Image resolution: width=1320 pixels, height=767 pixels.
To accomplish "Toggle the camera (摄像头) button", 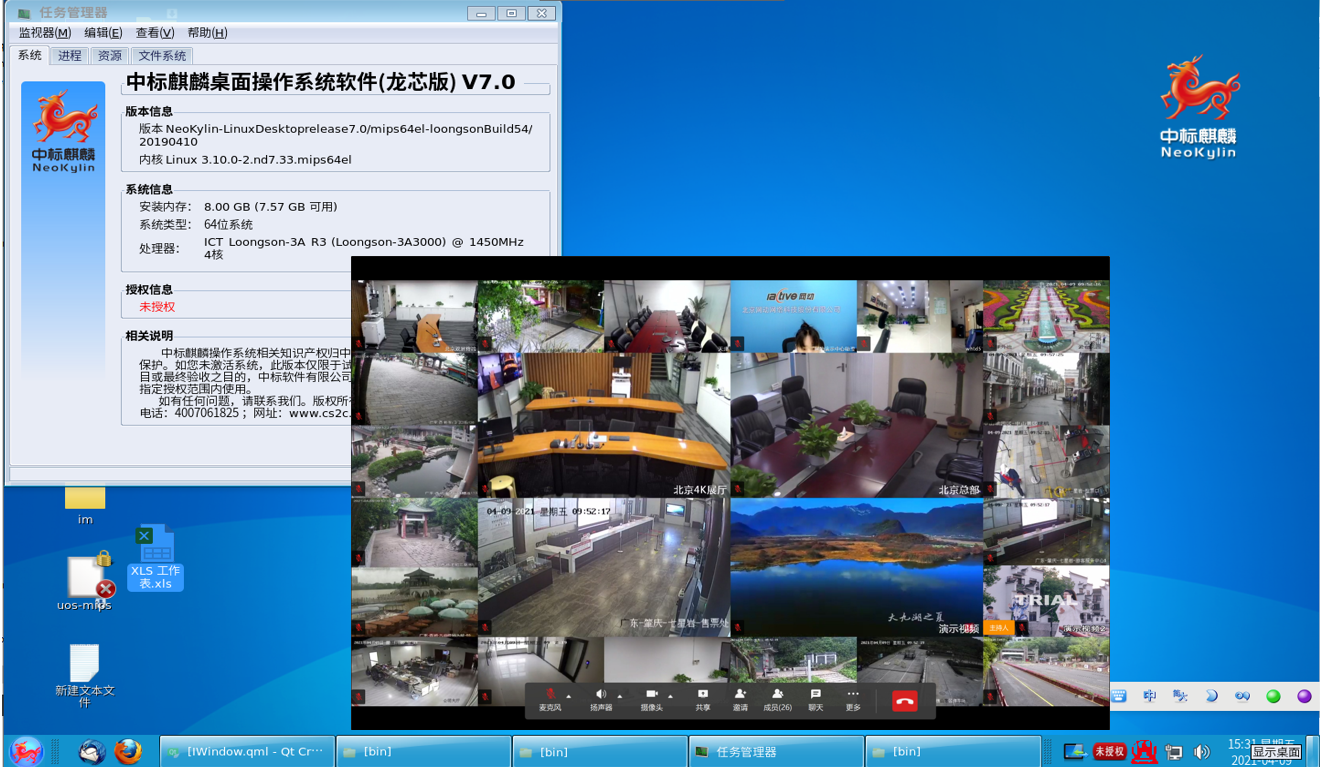I will pyautogui.click(x=651, y=699).
